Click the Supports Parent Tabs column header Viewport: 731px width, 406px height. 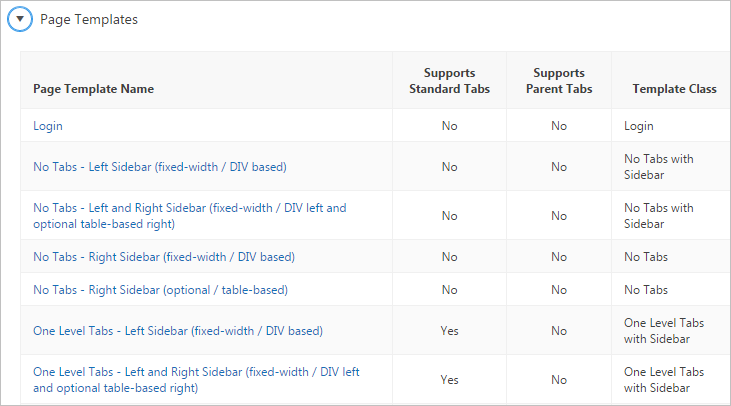click(x=559, y=81)
